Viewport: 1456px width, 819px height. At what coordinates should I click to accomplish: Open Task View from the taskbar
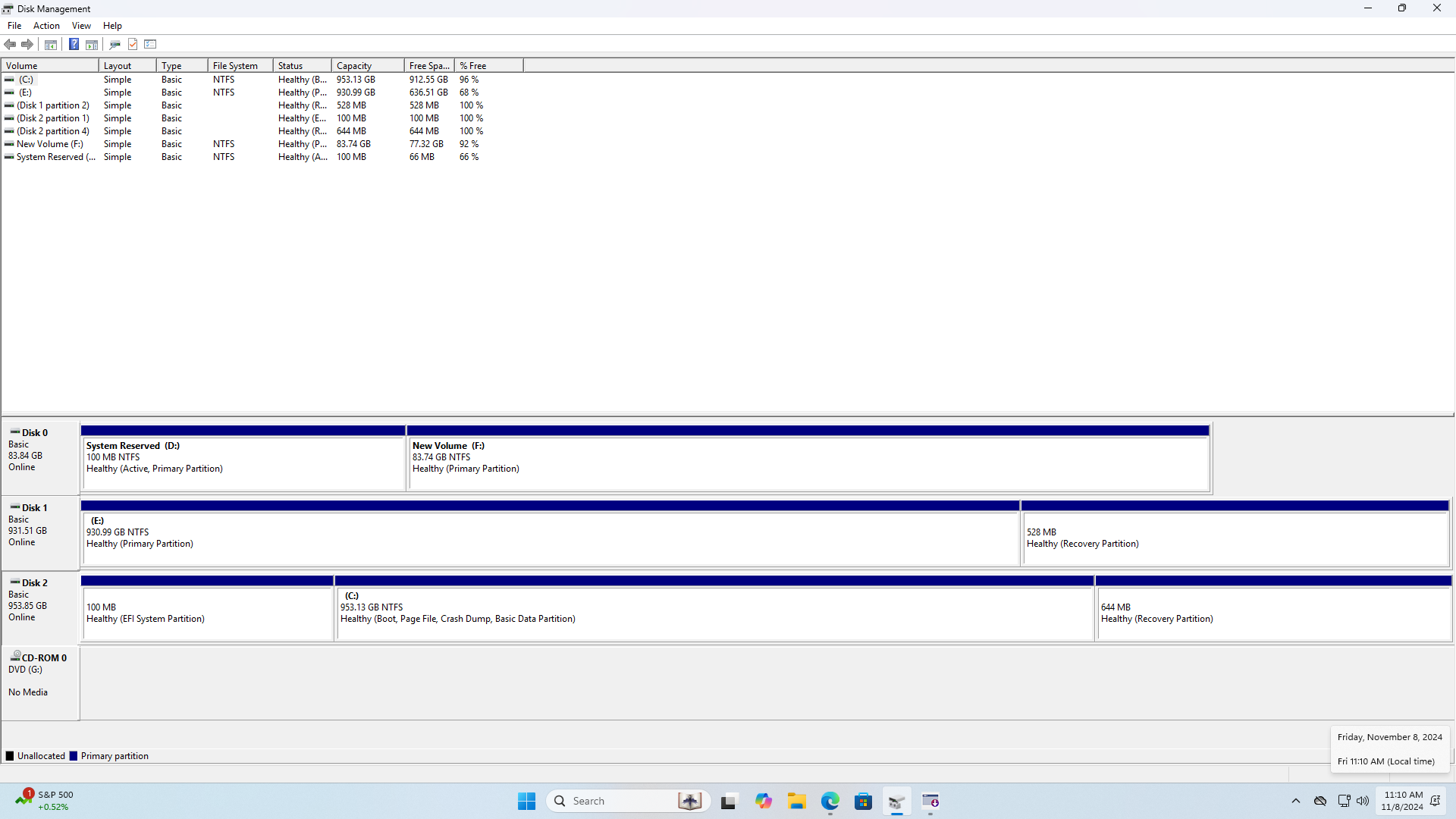729,801
